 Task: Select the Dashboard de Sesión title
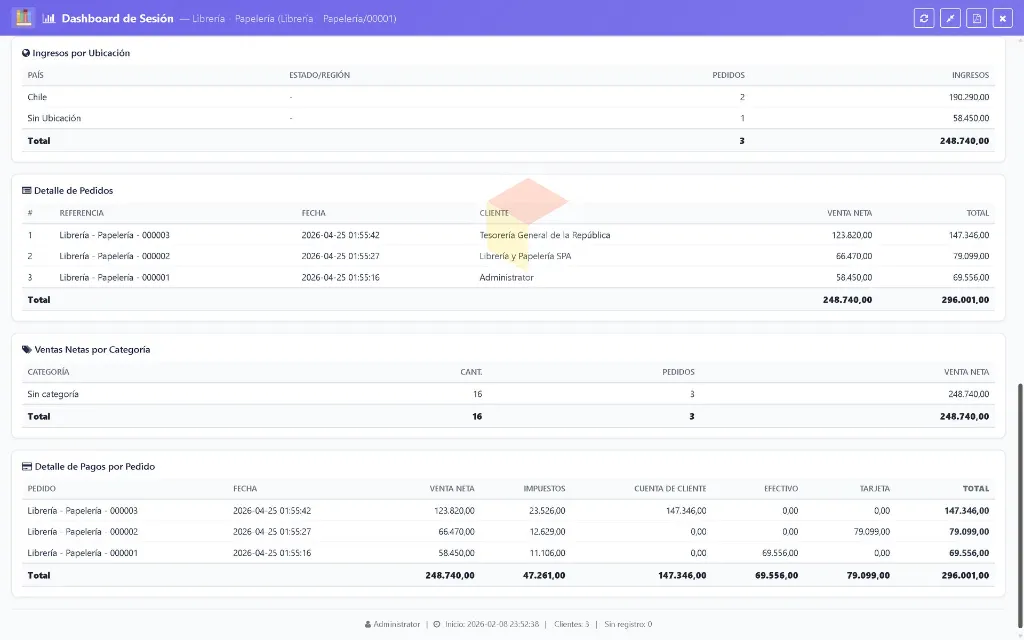point(118,18)
